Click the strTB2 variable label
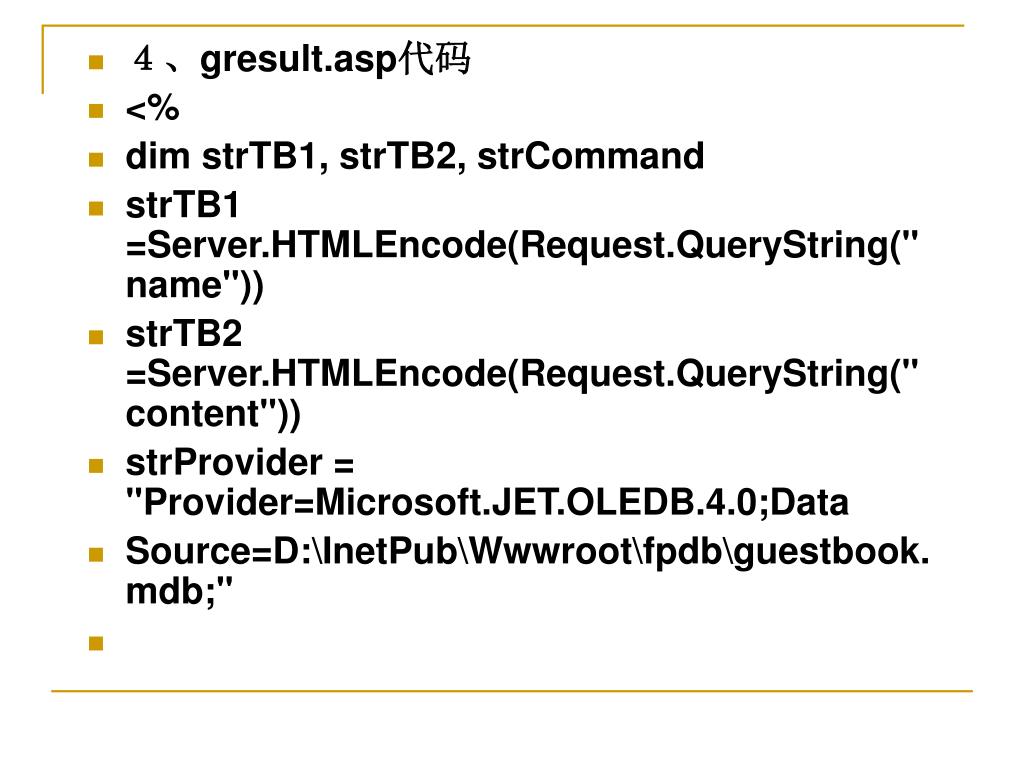Screen dimensions: 1024x768 (184, 334)
